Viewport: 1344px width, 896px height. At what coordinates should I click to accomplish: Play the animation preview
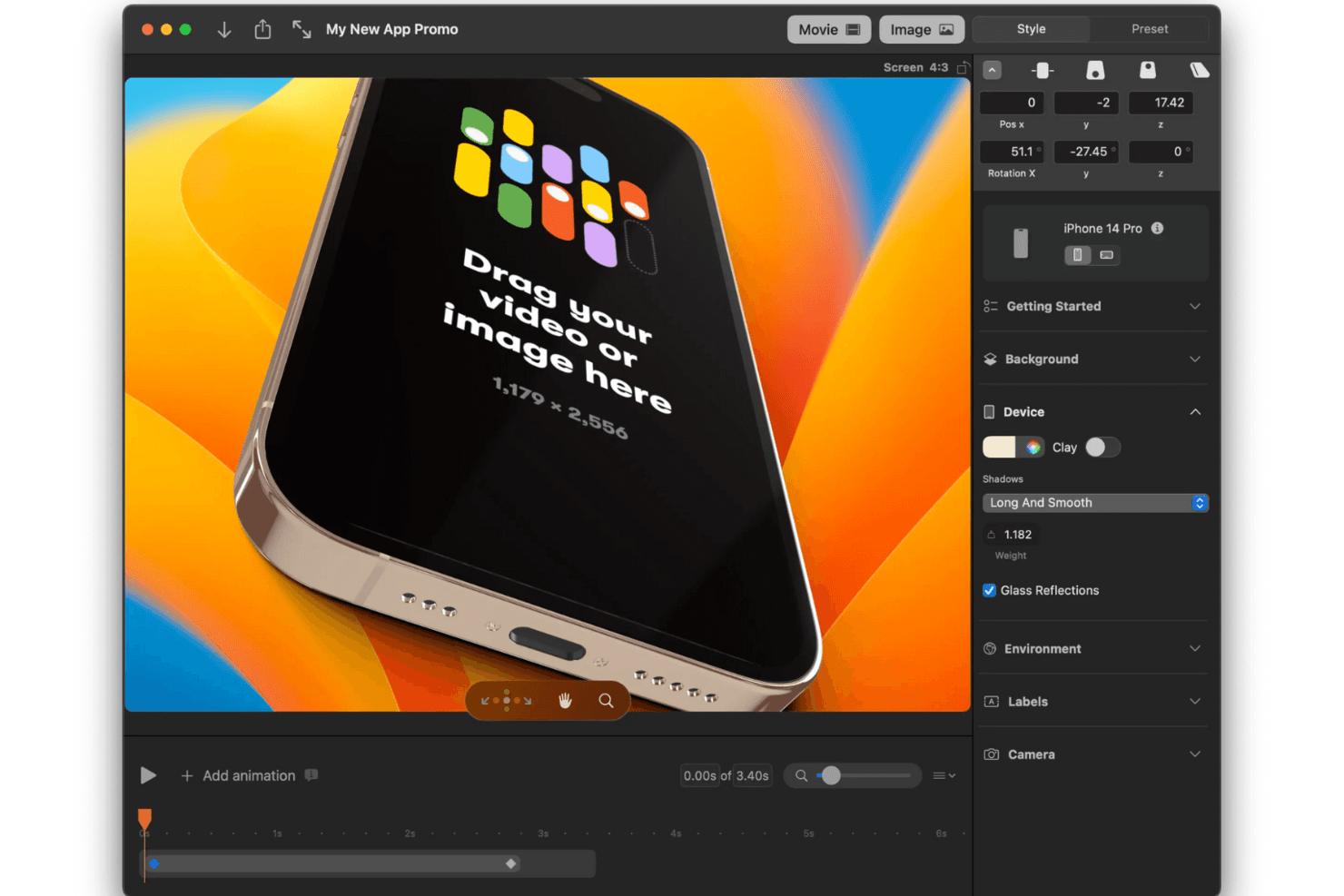click(148, 775)
